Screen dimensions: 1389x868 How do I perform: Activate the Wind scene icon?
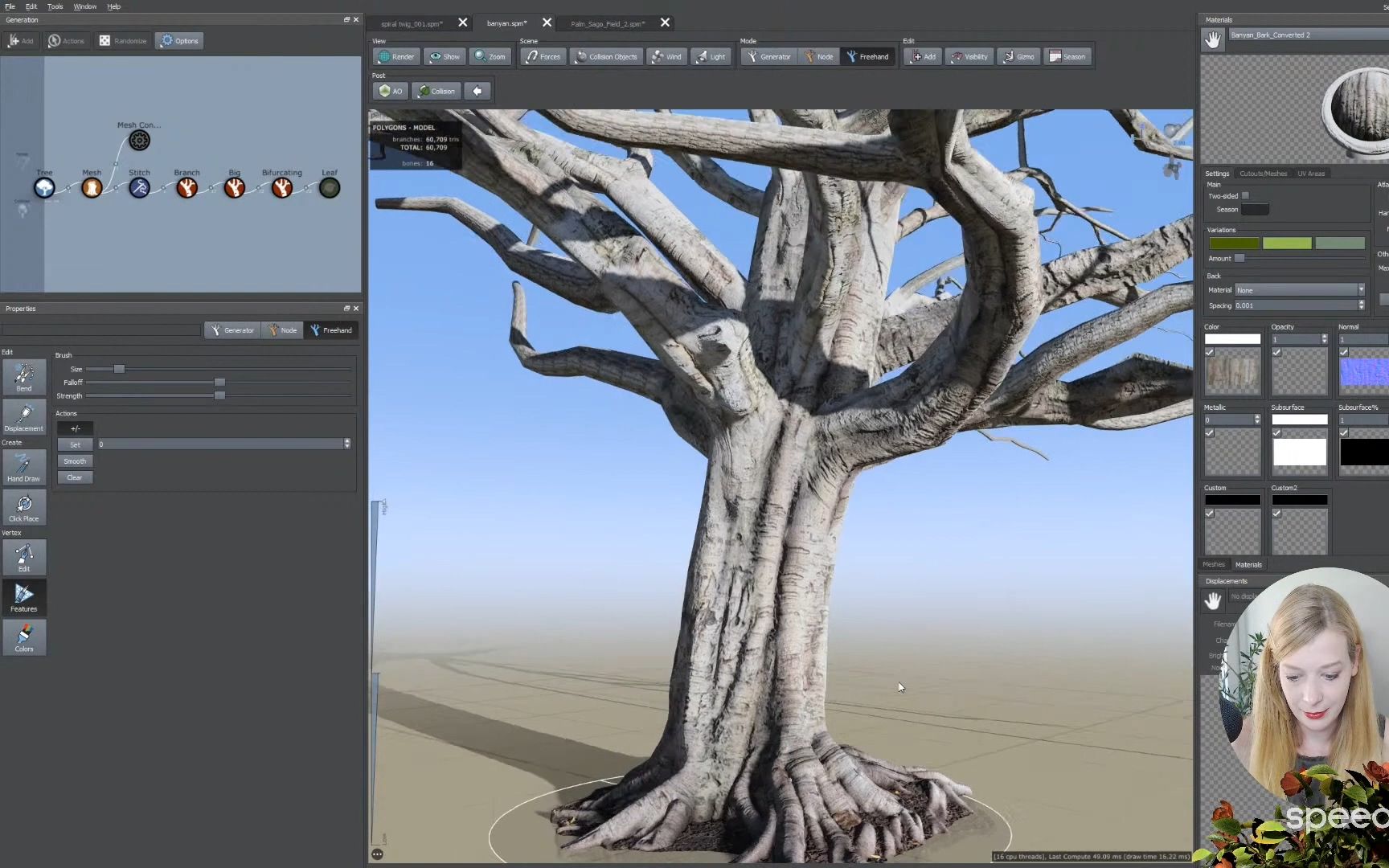(666, 56)
